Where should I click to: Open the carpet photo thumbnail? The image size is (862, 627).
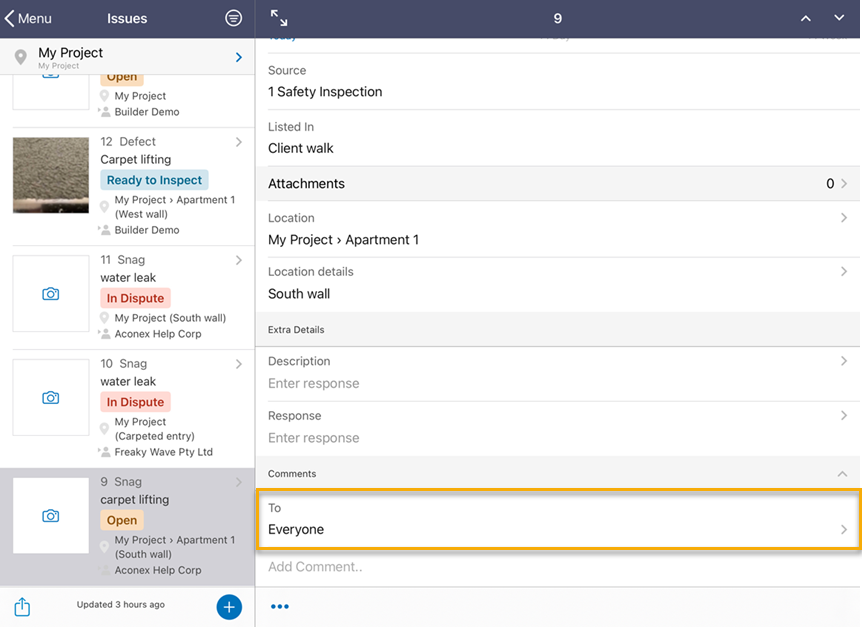[51, 175]
